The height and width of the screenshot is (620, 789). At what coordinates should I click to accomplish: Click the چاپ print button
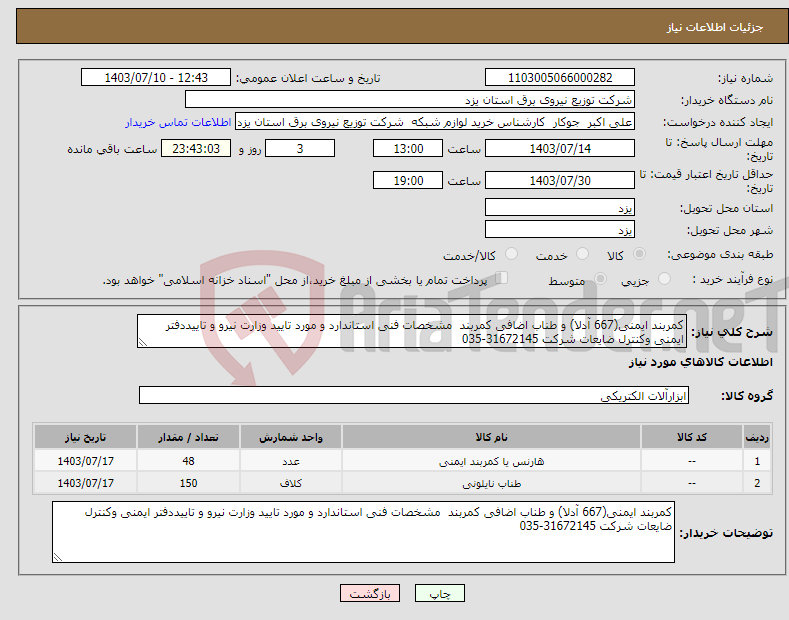click(439, 593)
